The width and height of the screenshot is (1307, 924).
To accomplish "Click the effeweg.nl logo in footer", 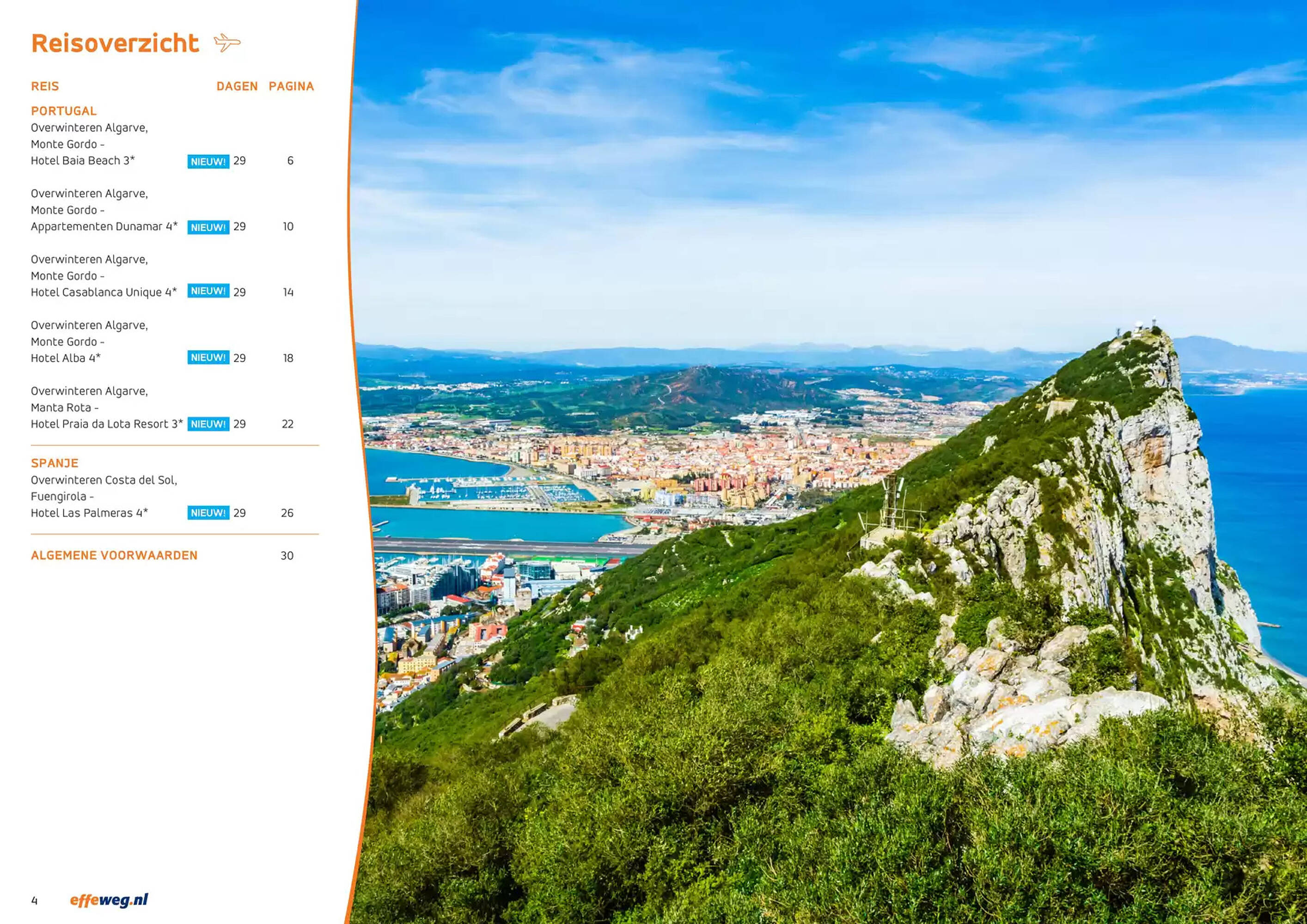I will [109, 900].
